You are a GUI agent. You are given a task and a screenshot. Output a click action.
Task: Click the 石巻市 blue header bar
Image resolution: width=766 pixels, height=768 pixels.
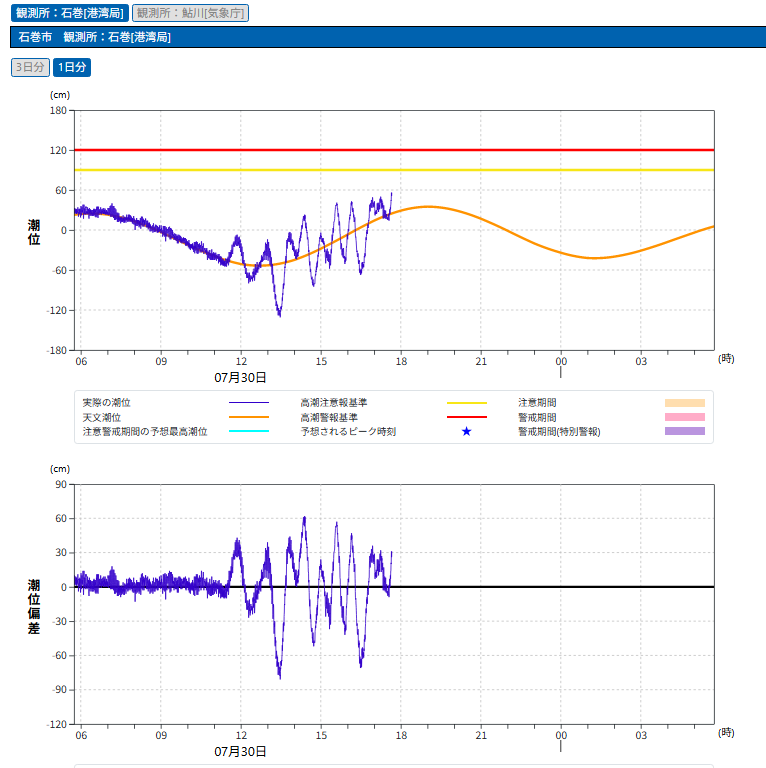387,37
